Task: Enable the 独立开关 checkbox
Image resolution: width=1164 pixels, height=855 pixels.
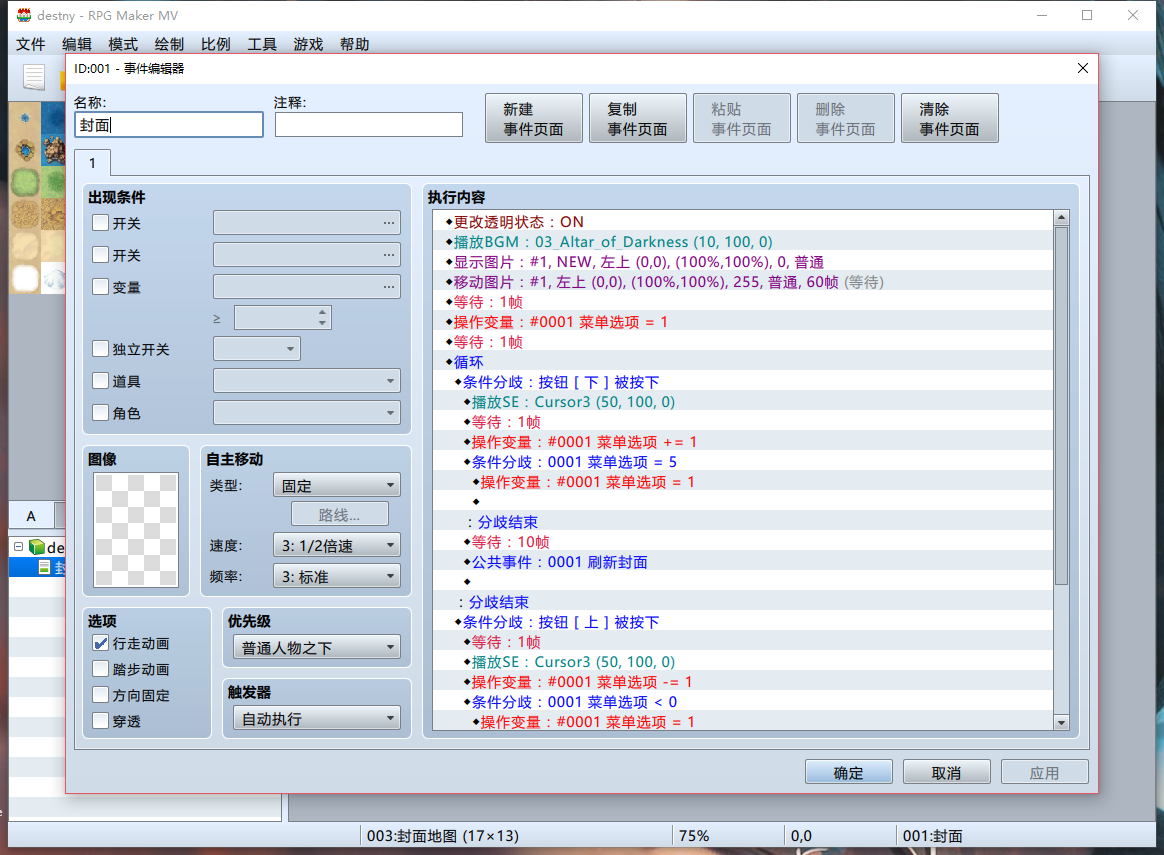Action: click(x=100, y=349)
